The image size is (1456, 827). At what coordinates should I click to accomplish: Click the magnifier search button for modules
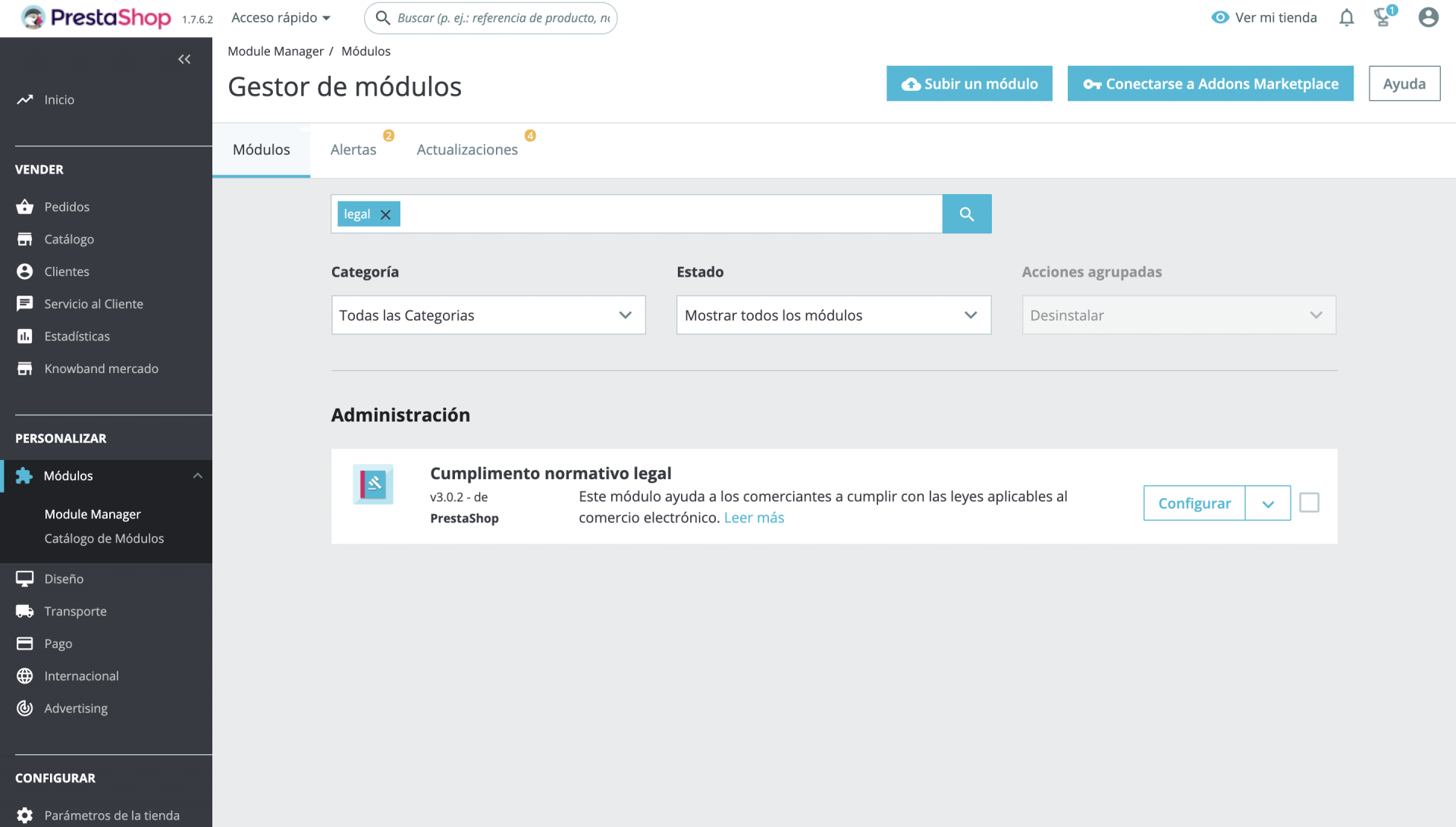(x=966, y=214)
